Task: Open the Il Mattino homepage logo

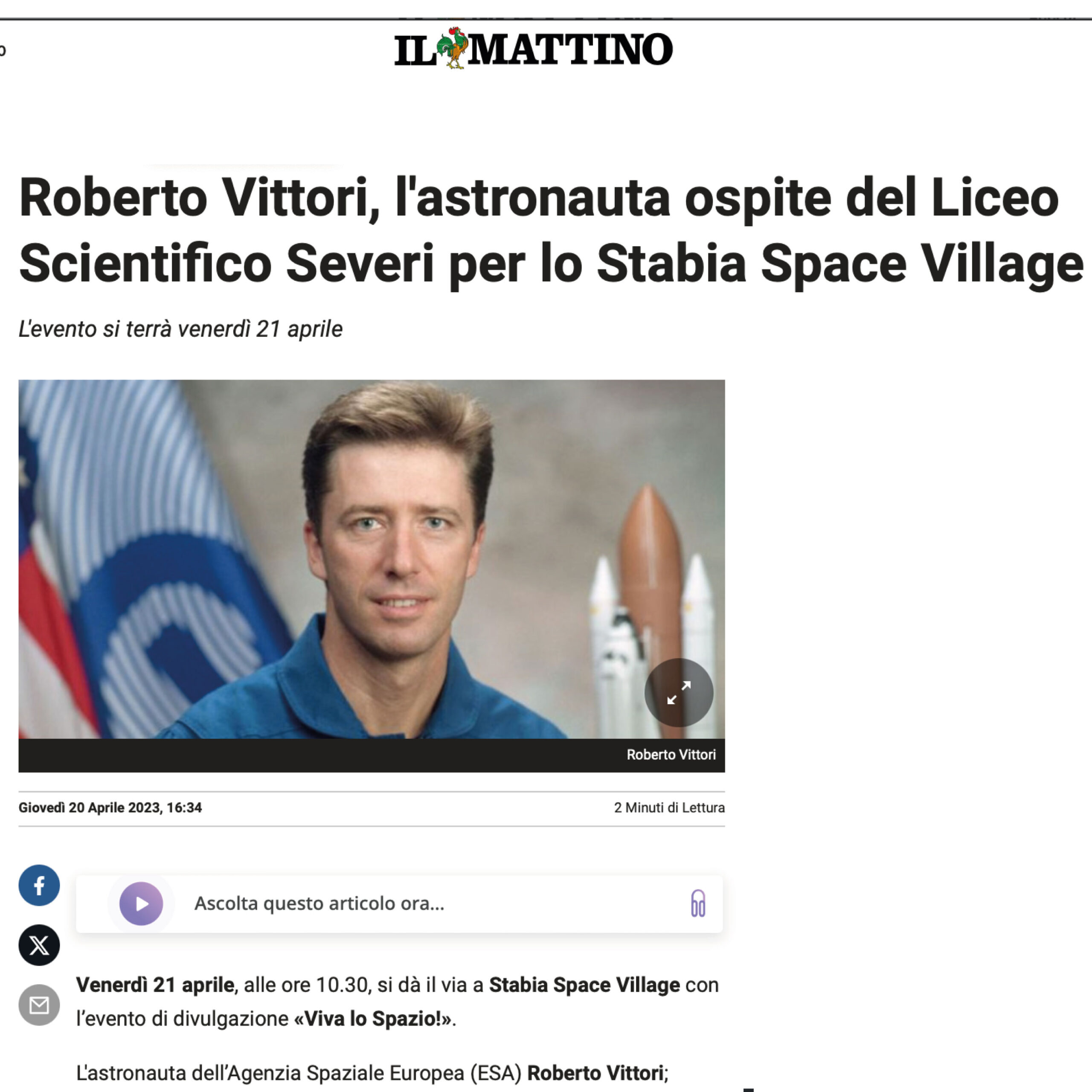Action: 533,49
